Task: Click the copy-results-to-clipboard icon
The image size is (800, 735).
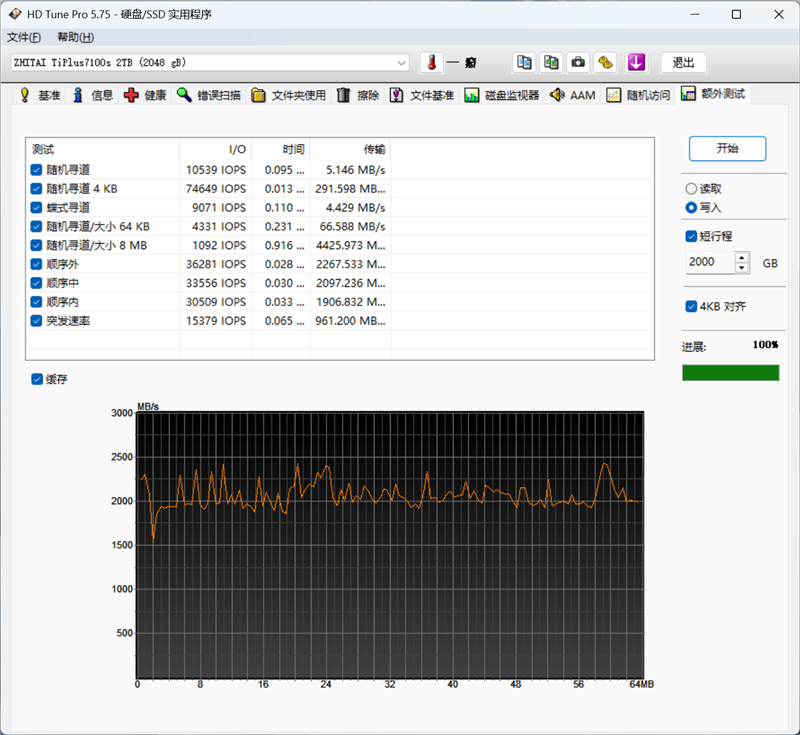Action: (524, 62)
